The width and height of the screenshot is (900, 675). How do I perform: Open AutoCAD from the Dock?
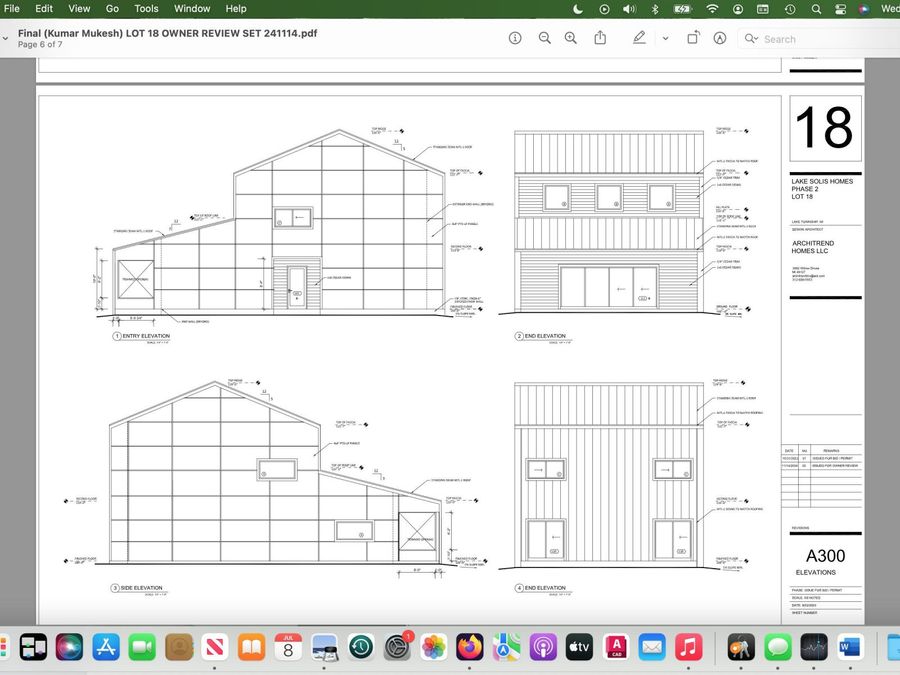tap(616, 647)
